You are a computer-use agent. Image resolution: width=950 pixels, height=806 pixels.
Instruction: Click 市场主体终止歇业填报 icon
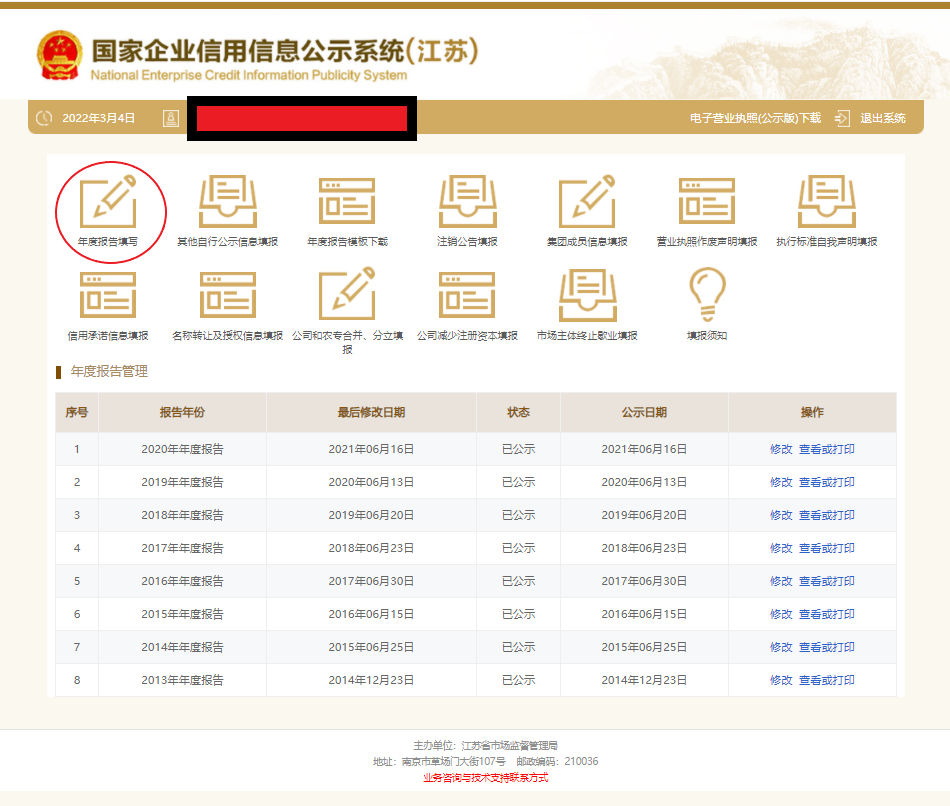point(587,295)
